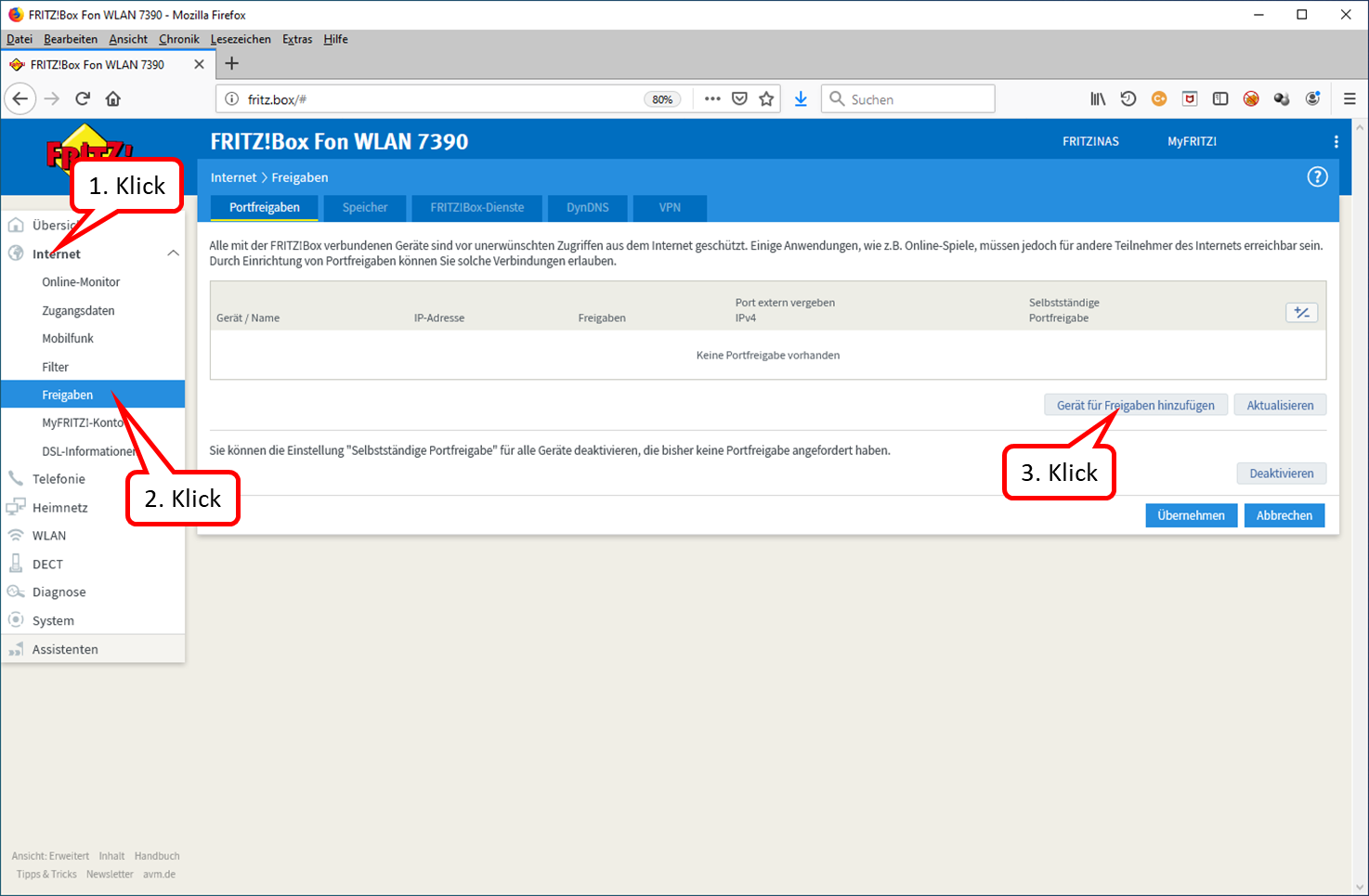Click the table column edit icon
Viewport: 1369px width, 896px height.
(x=1302, y=313)
